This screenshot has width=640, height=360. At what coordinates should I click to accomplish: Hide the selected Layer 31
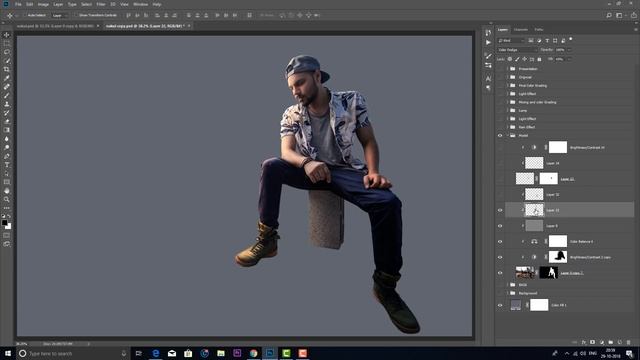[500, 210]
